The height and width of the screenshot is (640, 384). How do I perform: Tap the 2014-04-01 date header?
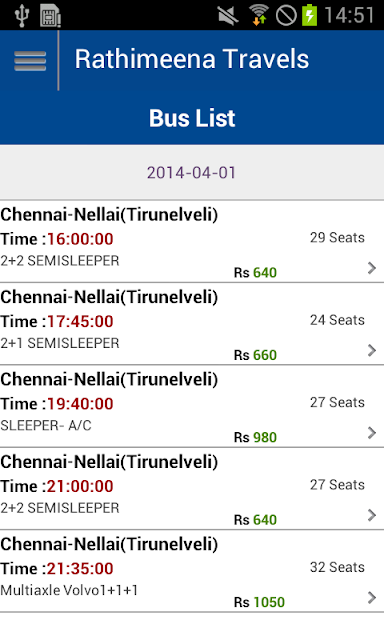191,173
